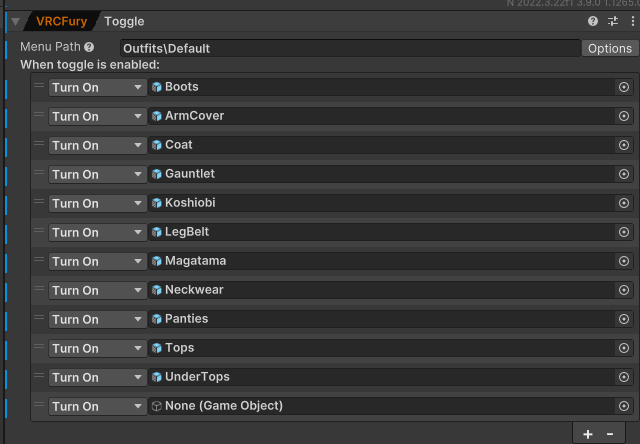This screenshot has width=640, height=444.
Task: Open object picker for Boots field
Action: pos(624,87)
